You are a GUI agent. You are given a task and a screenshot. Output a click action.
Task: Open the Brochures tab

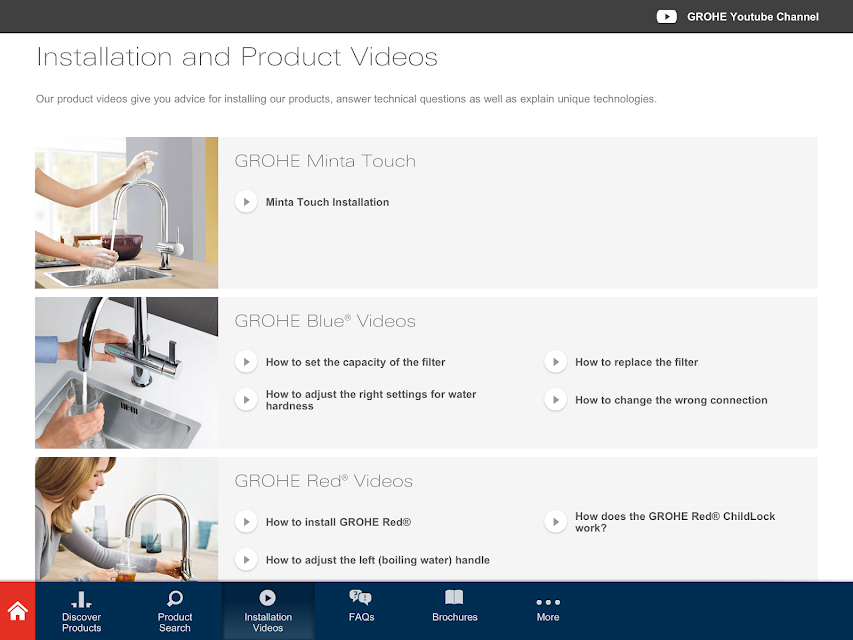click(x=455, y=611)
